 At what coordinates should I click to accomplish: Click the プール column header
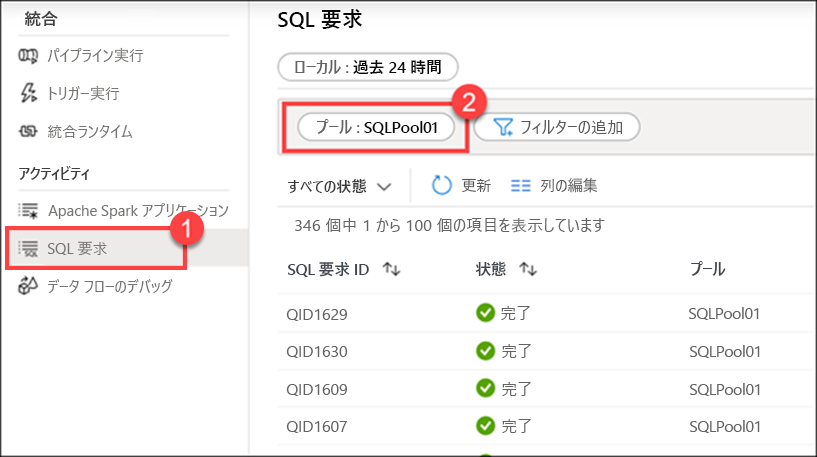pyautogui.click(x=708, y=269)
